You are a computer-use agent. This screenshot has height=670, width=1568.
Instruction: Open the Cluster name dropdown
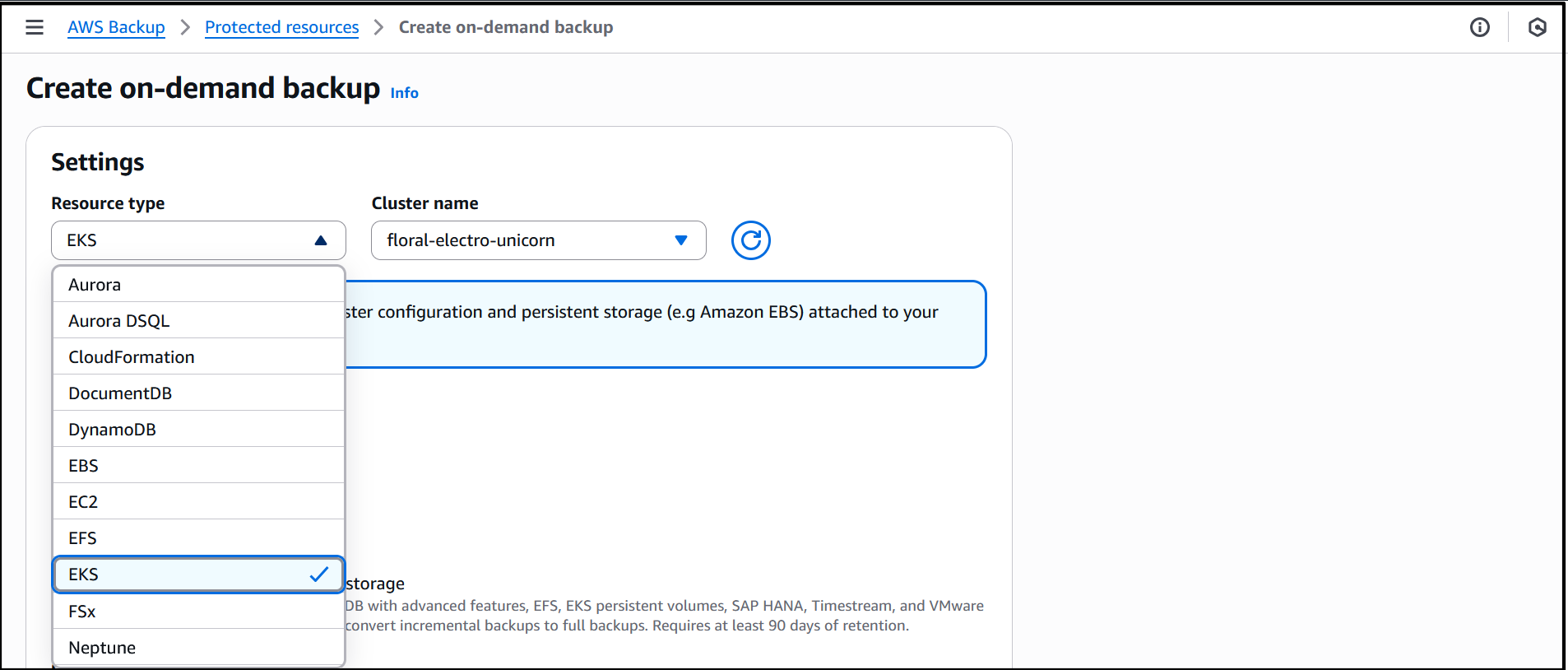[538, 240]
